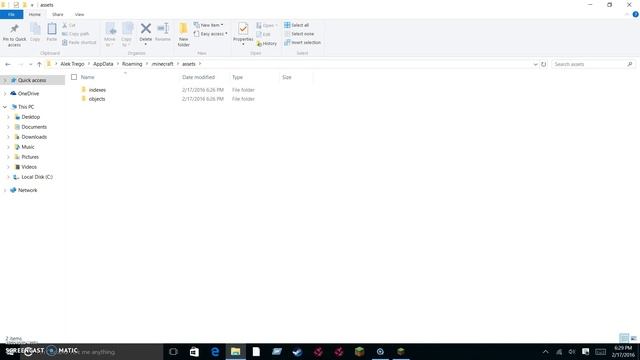Tick the select-all items checkbox
Viewport: 640px width, 360px height.
[x=74, y=77]
